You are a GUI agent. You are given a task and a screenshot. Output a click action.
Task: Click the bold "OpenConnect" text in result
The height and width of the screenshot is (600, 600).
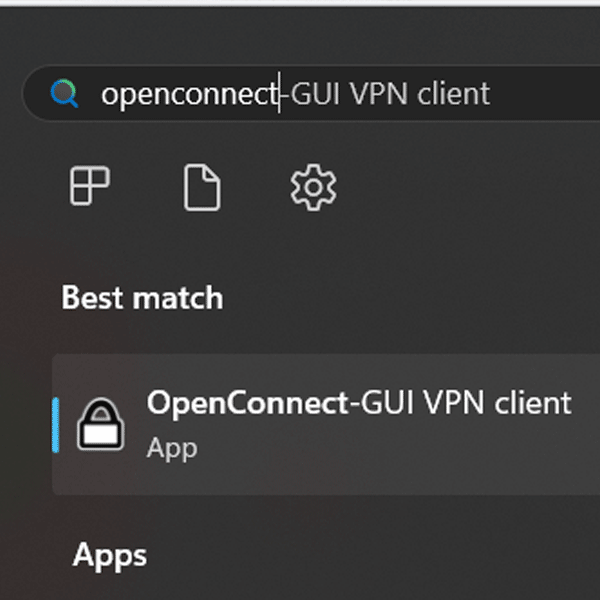[246, 403]
